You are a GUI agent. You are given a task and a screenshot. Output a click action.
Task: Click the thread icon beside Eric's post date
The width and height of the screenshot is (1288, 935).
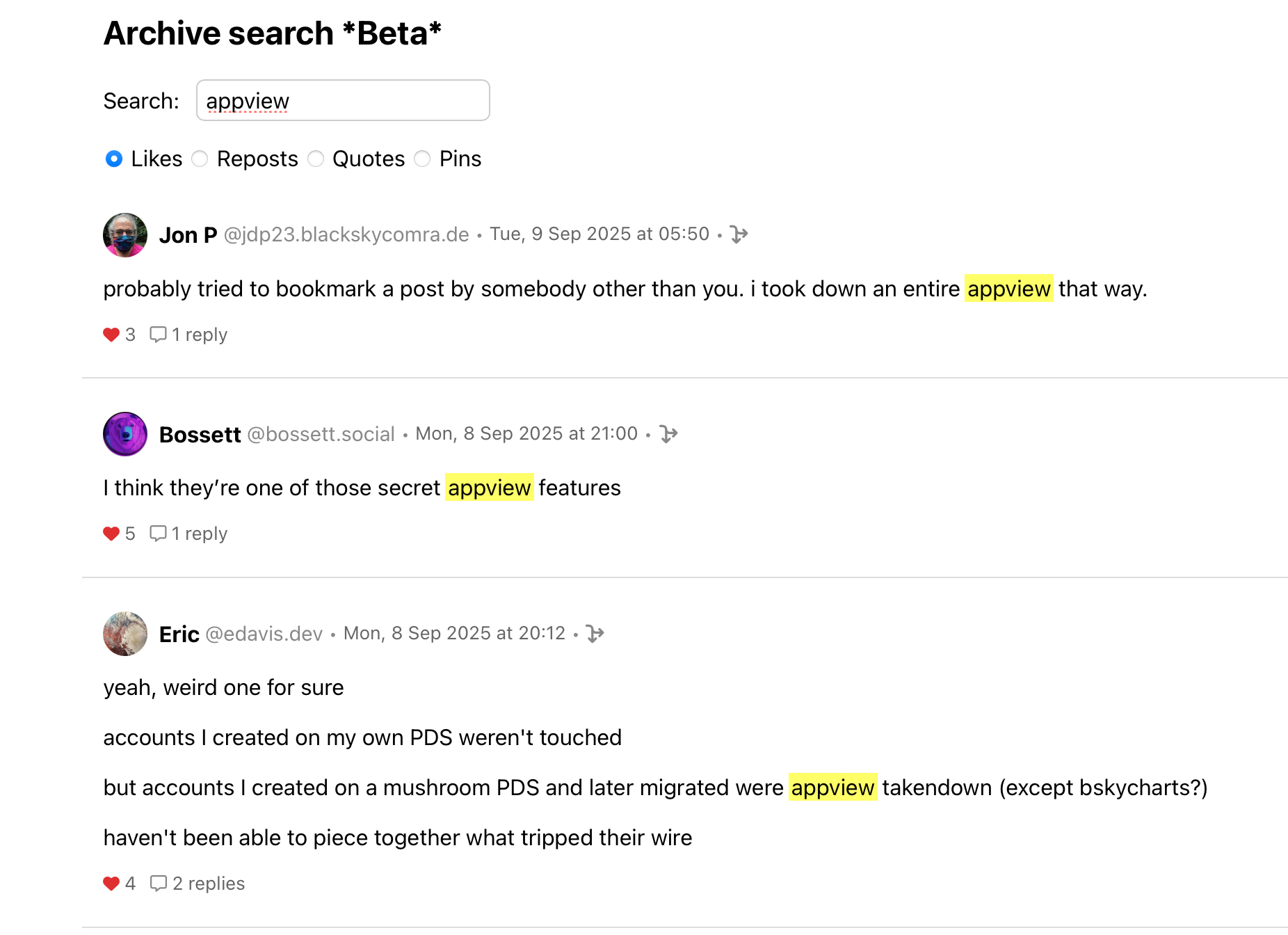pos(595,634)
